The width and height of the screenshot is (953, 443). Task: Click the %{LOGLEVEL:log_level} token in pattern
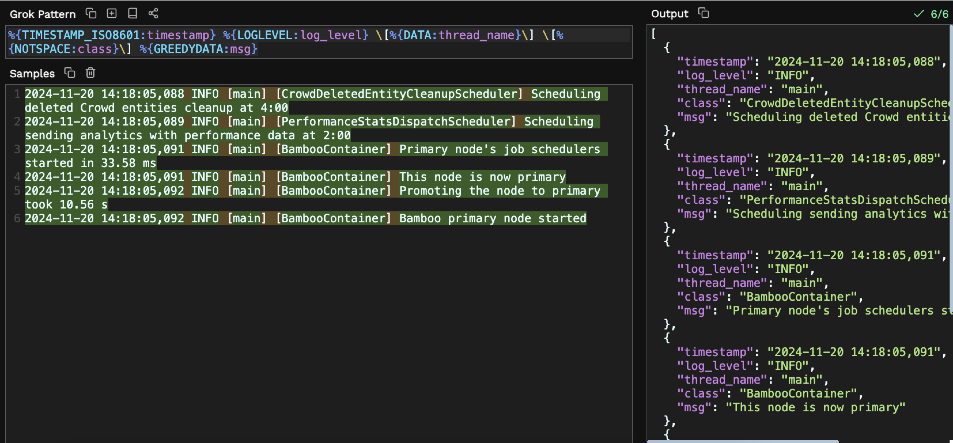click(x=295, y=35)
